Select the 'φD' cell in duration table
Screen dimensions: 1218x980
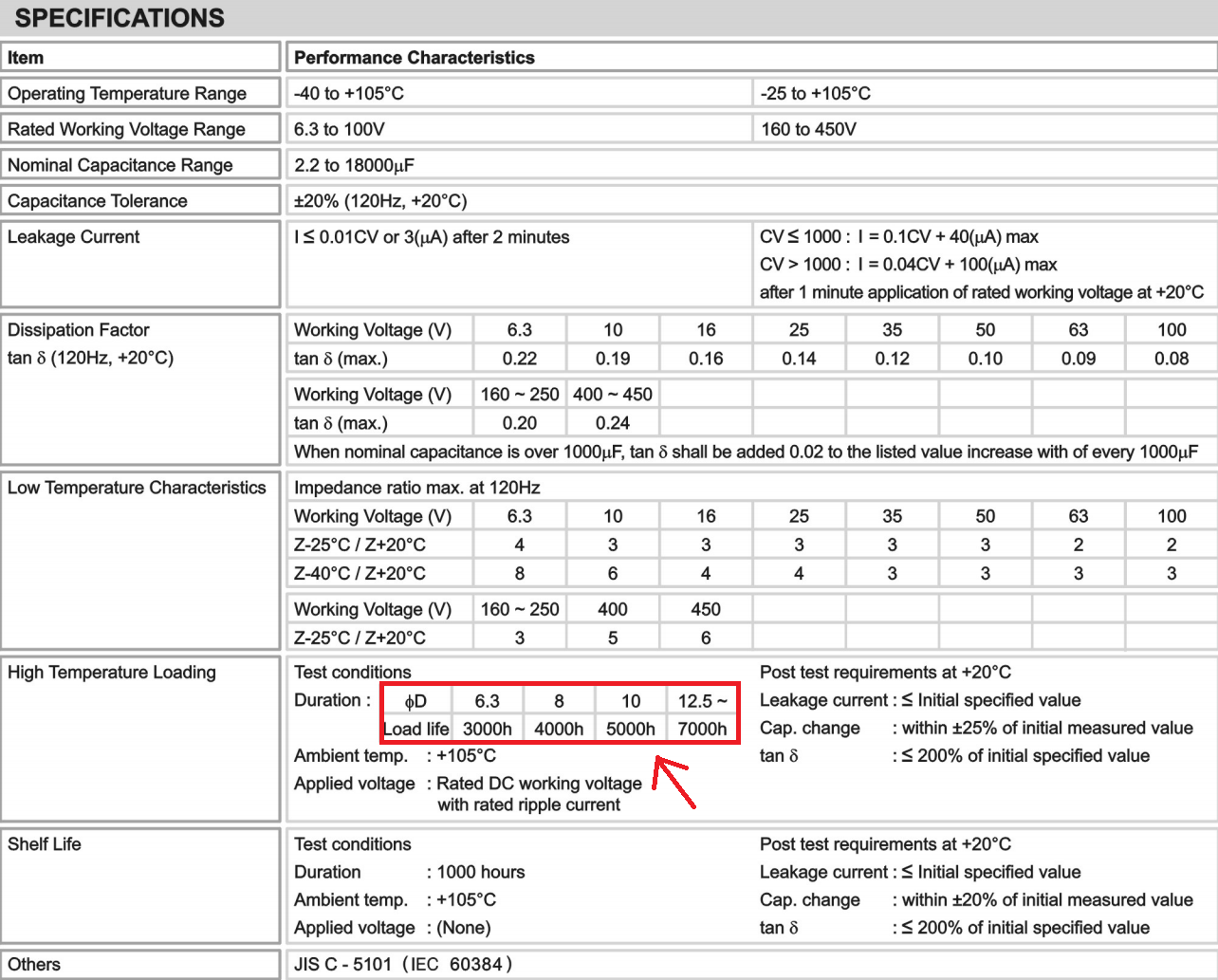[415, 701]
